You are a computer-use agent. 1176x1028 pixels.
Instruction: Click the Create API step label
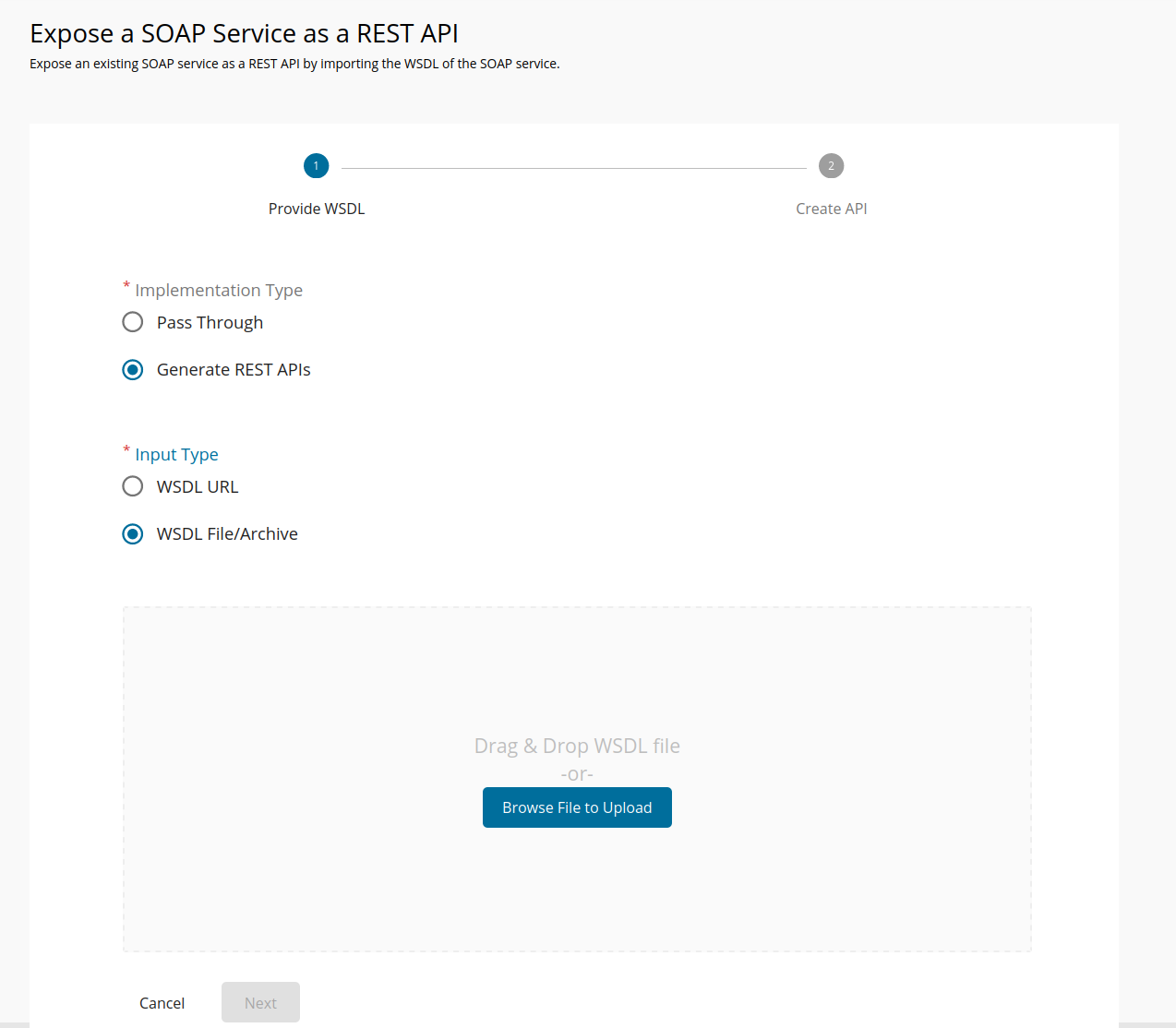[x=831, y=209]
